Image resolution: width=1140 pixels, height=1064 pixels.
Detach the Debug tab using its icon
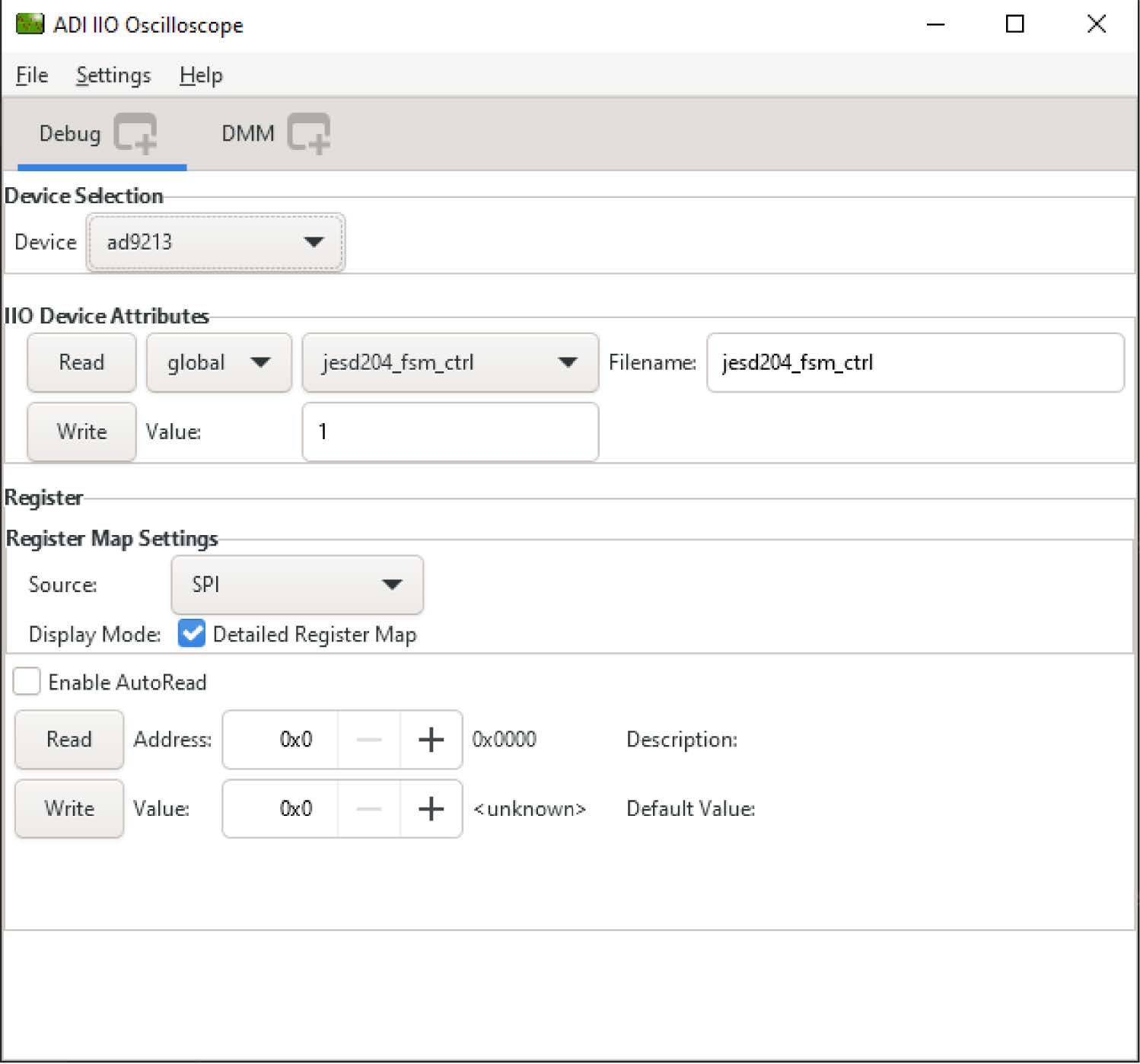[x=135, y=133]
